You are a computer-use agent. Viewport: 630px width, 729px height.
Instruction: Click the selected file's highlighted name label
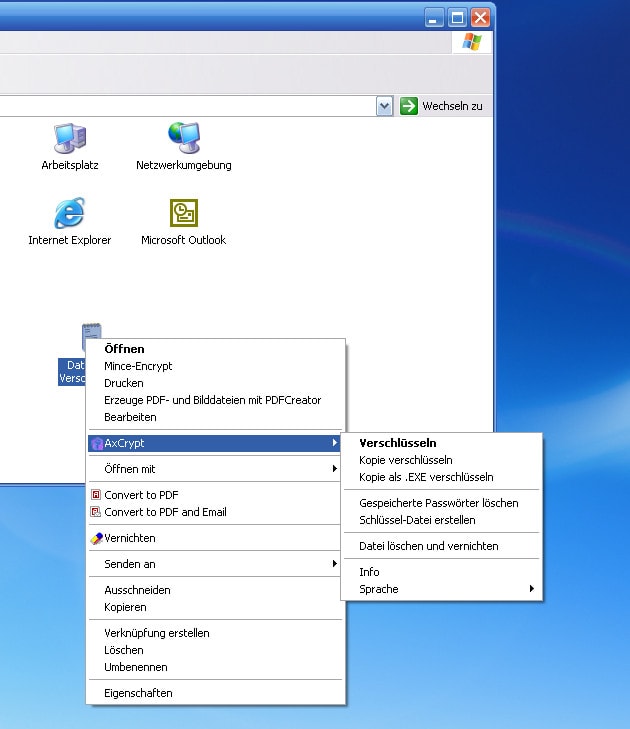72,371
